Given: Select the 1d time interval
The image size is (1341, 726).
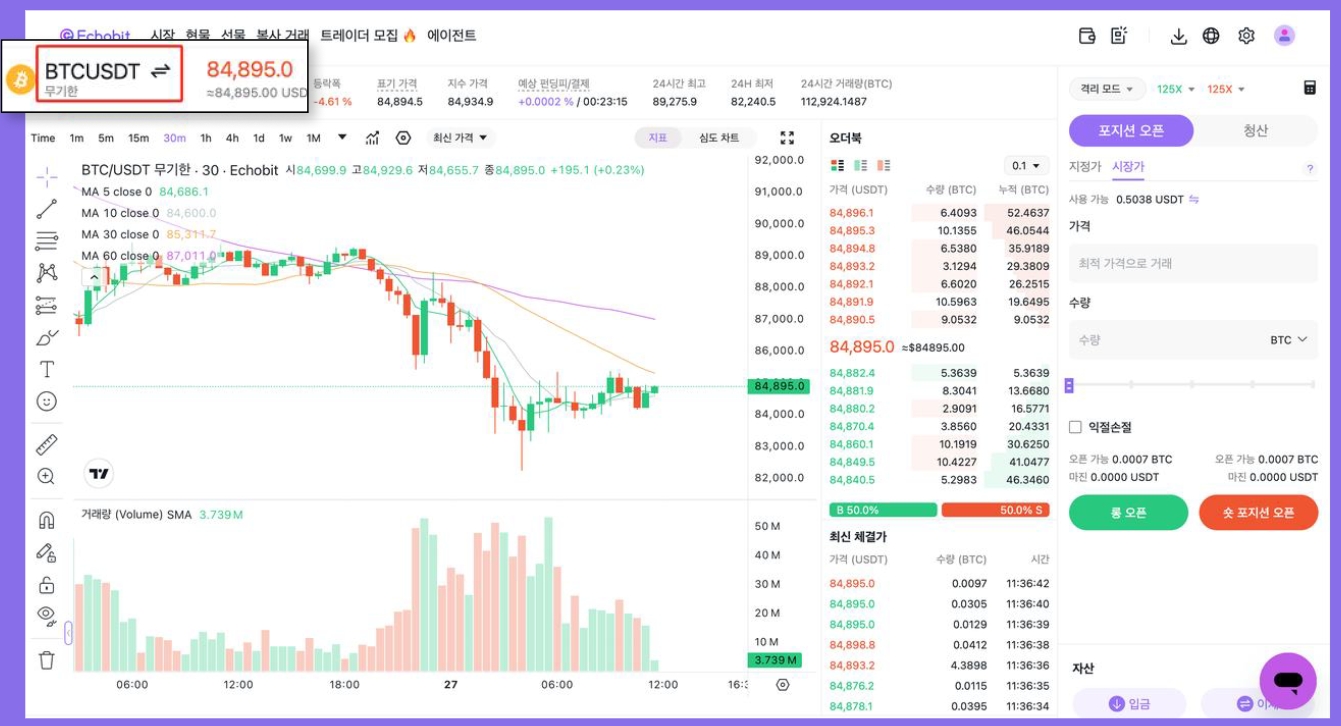Looking at the screenshot, I should click(259, 138).
